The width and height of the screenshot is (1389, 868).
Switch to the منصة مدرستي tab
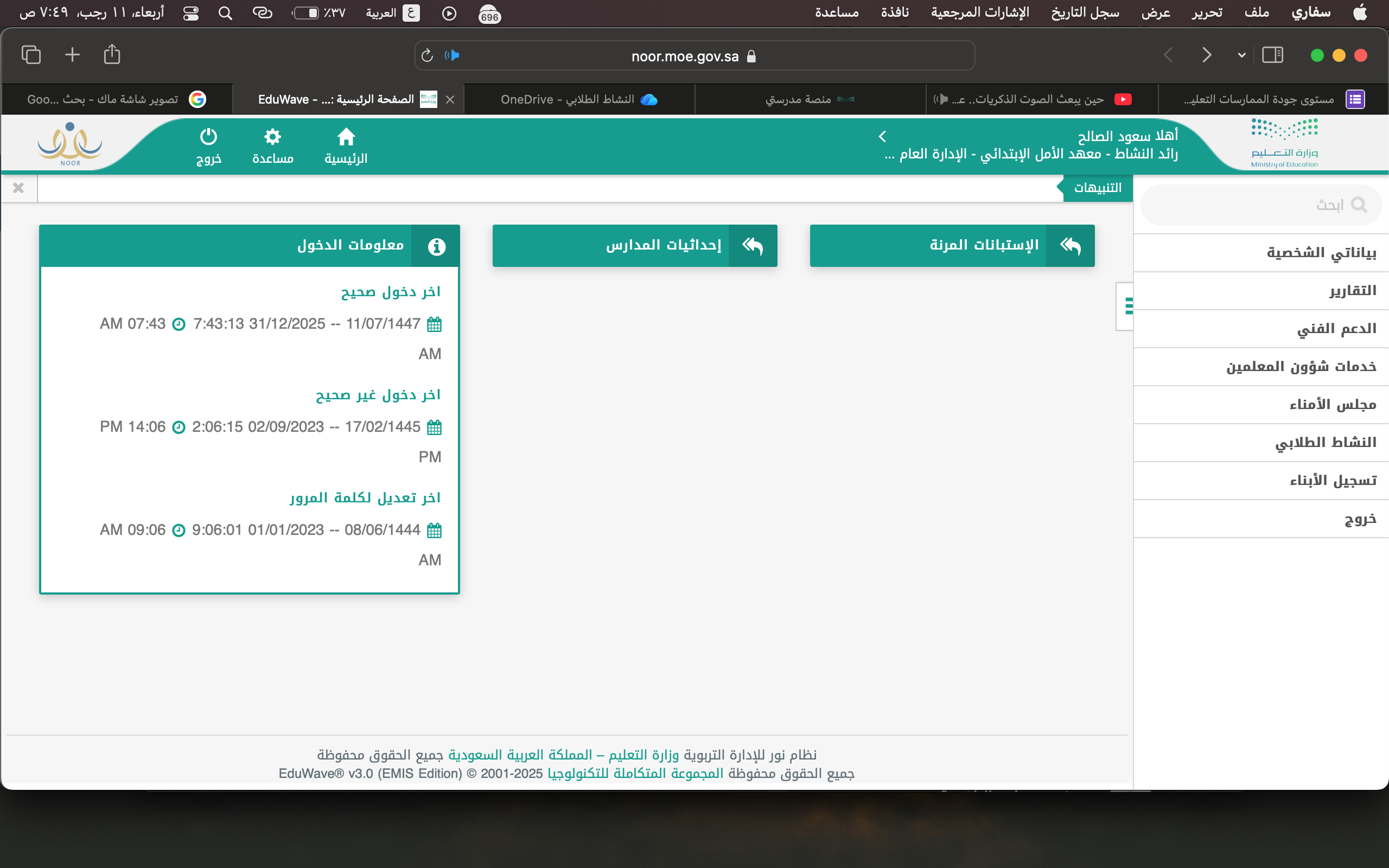(x=810, y=99)
